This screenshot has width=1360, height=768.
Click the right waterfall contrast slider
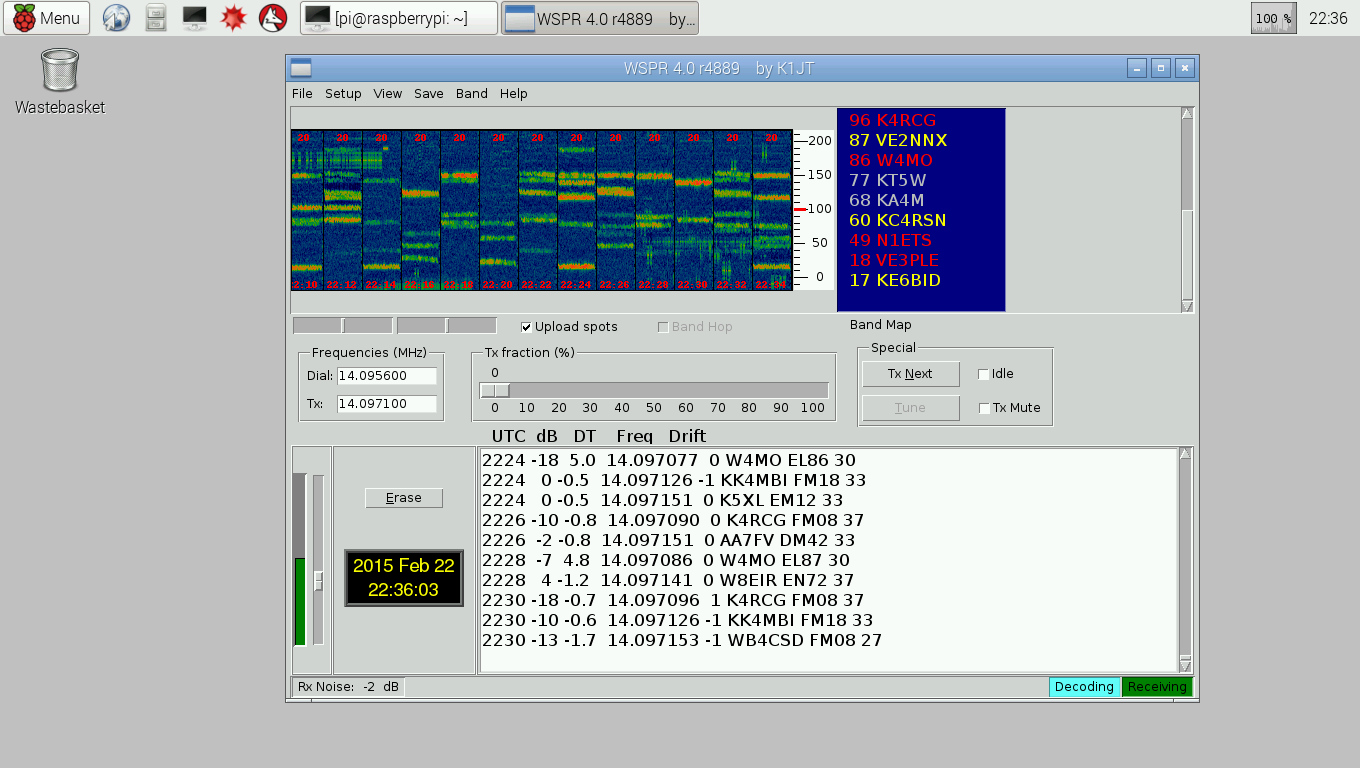click(447, 325)
